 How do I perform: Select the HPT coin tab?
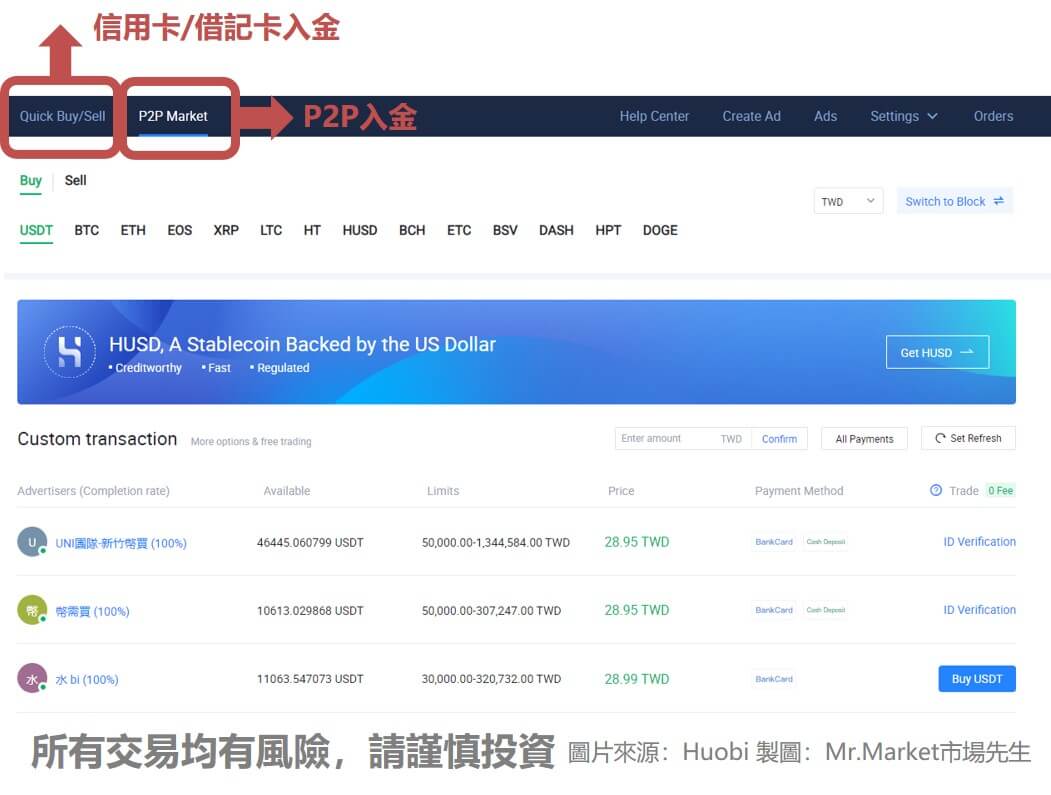[x=608, y=231]
